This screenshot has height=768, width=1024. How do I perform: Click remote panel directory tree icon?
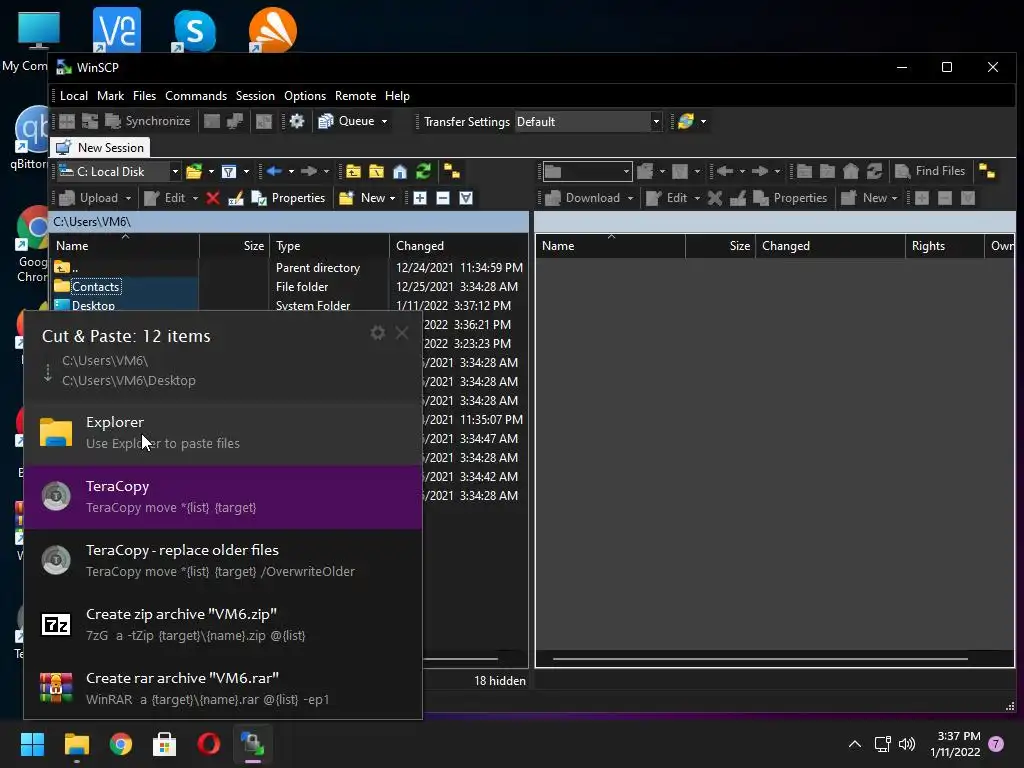987,172
